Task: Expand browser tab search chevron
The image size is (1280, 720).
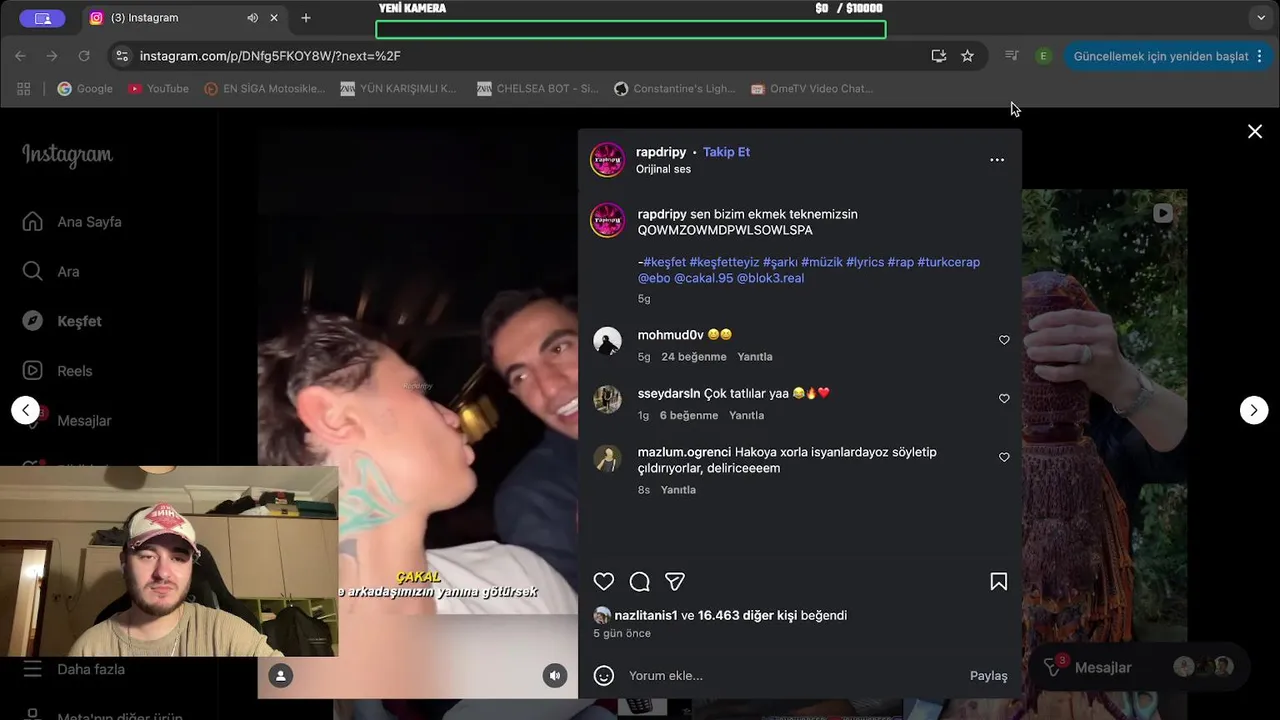Action: [x=1261, y=18]
